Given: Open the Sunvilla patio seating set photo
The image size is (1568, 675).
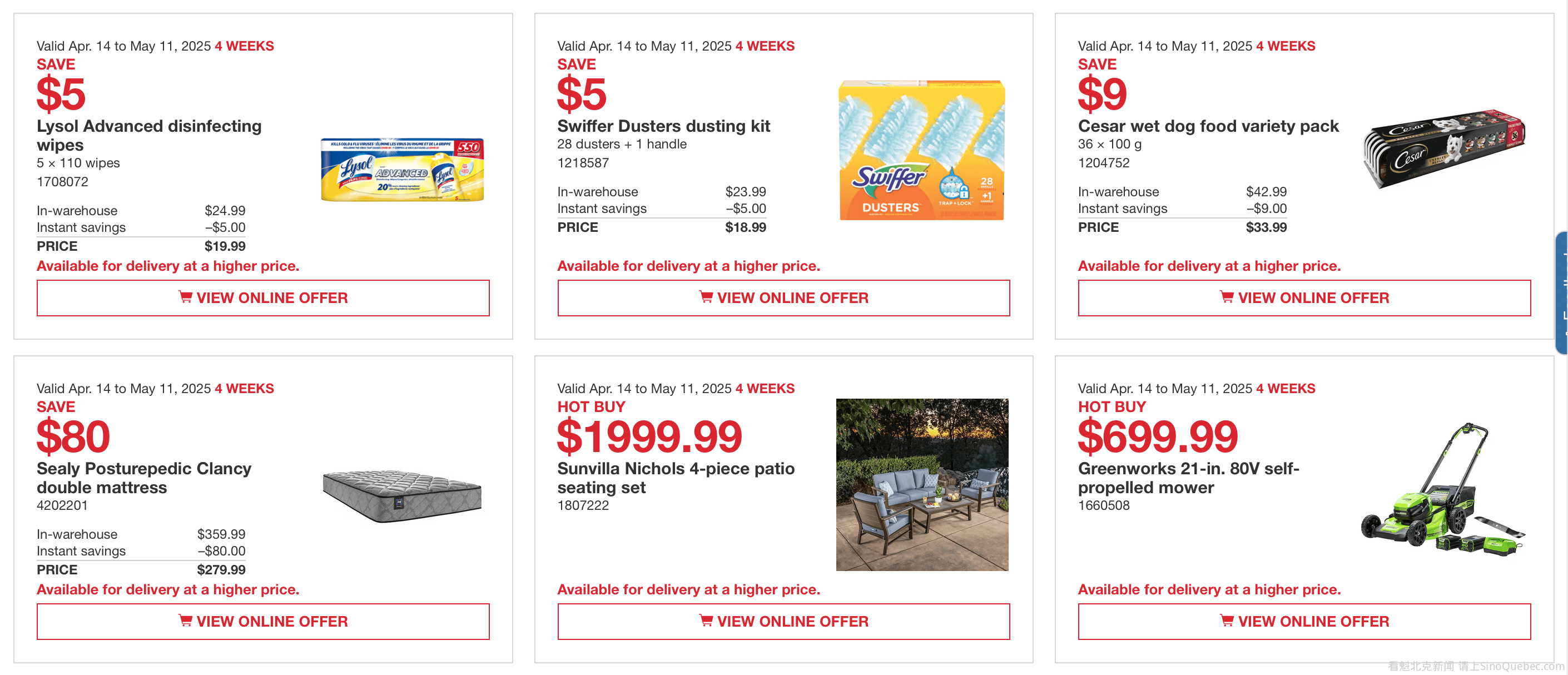Looking at the screenshot, I should pos(921,484).
